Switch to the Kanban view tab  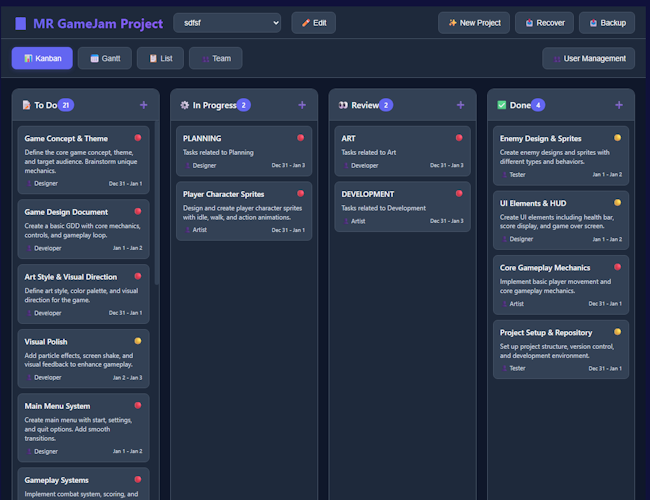42,58
